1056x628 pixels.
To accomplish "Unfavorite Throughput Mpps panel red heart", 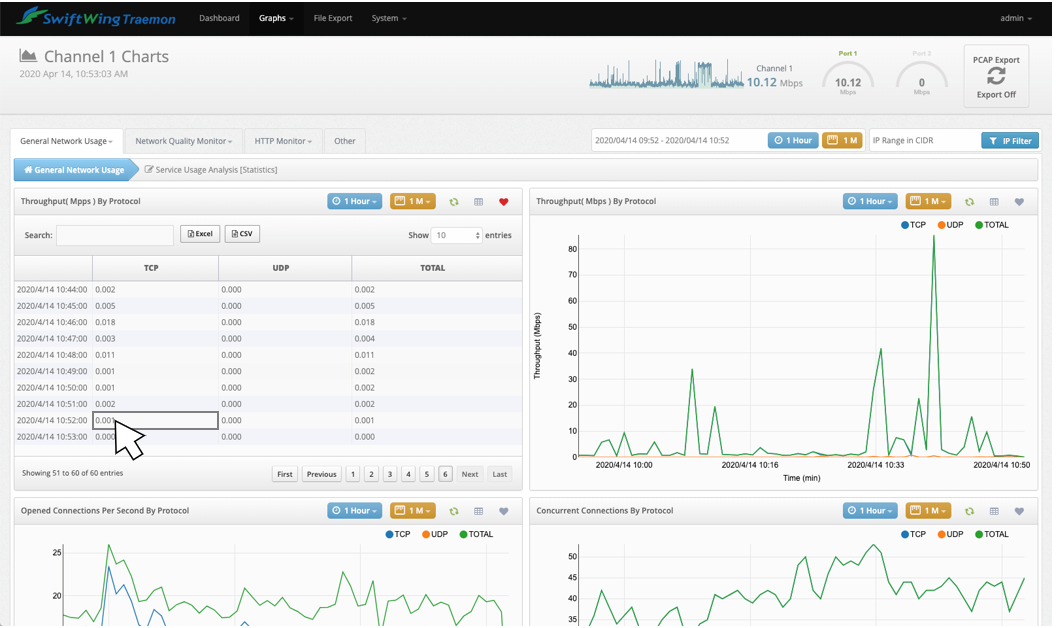I will 504,202.
